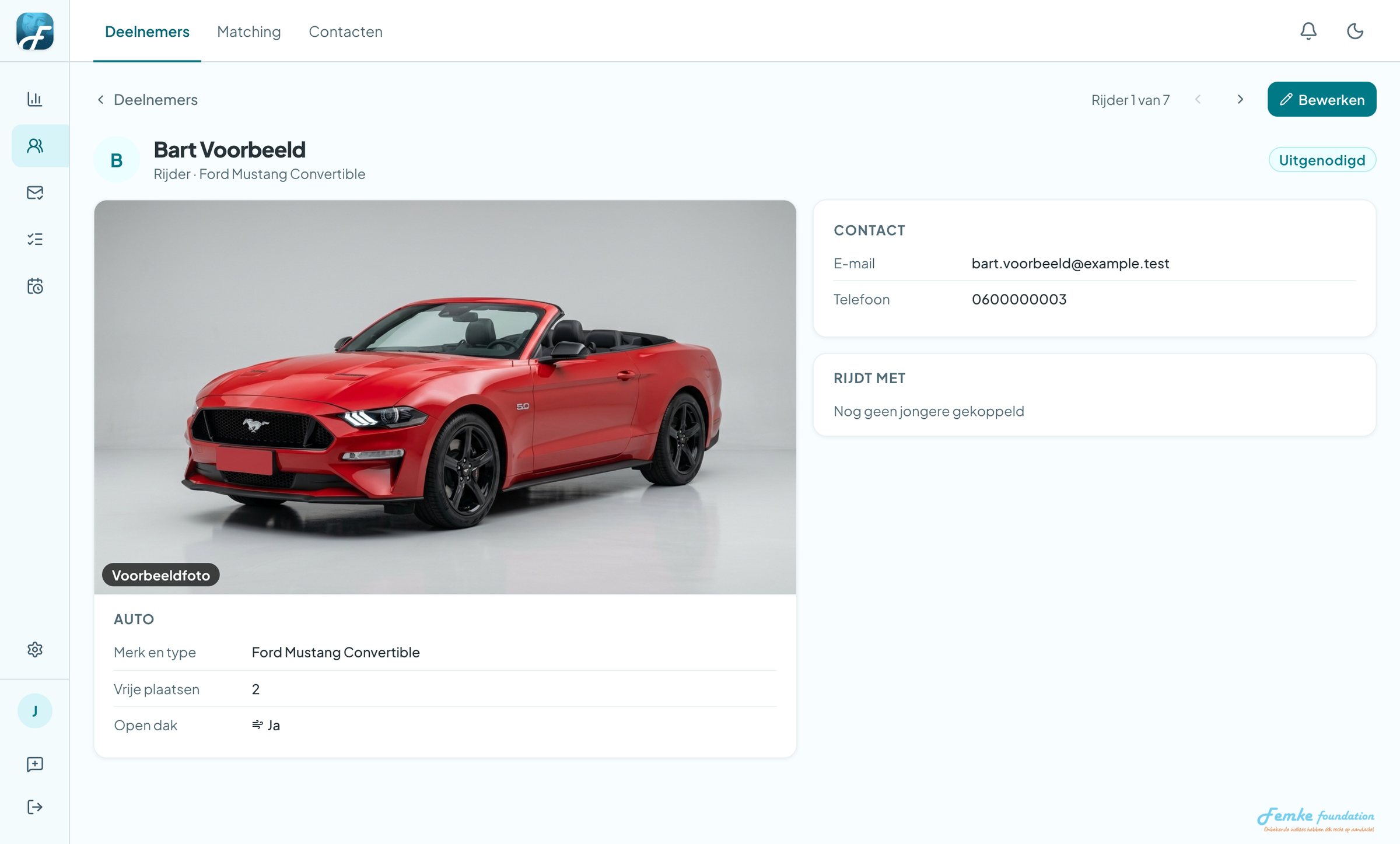Click the email bart.voorbeeld@example.test
The image size is (1400, 844).
pyautogui.click(x=1070, y=263)
